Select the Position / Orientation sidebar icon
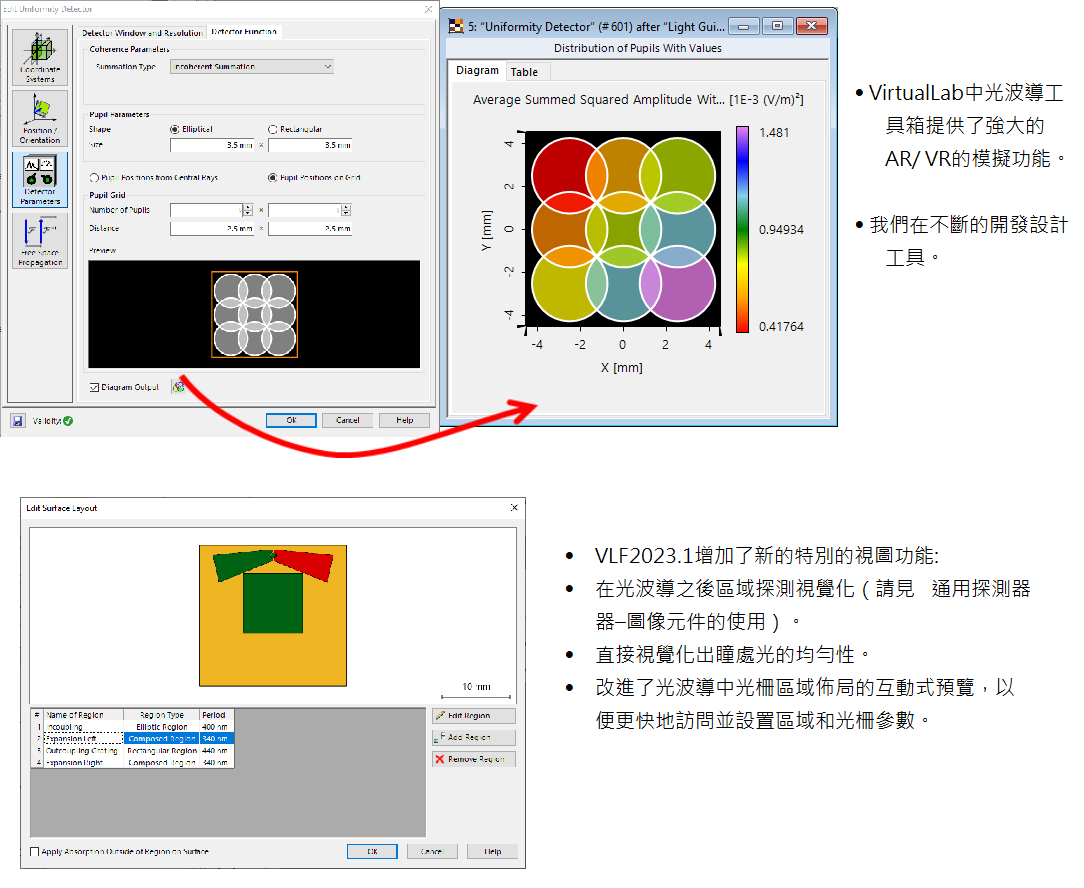This screenshot has height=888, width=1084. pos(40,117)
